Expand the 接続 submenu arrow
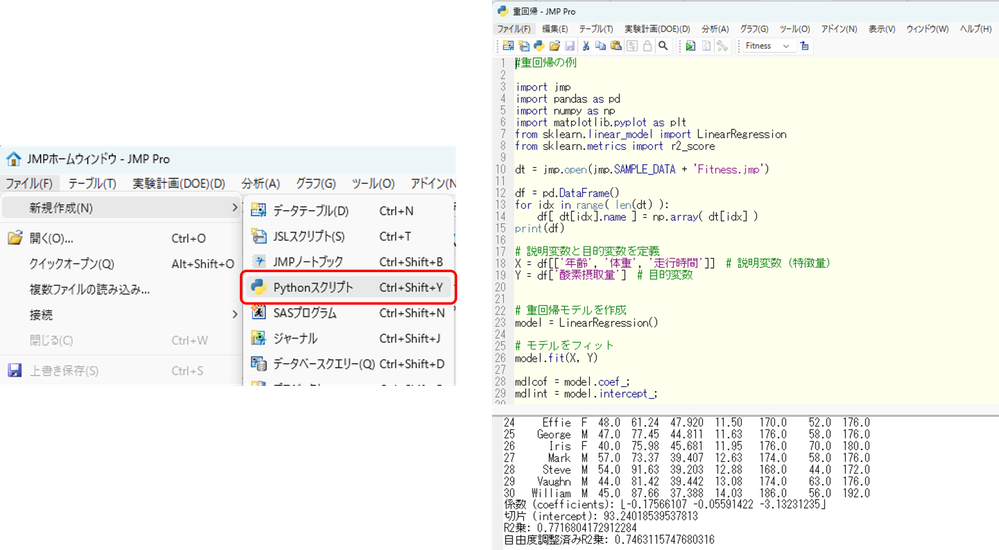Viewport: 999px width, 550px height. (x=234, y=314)
